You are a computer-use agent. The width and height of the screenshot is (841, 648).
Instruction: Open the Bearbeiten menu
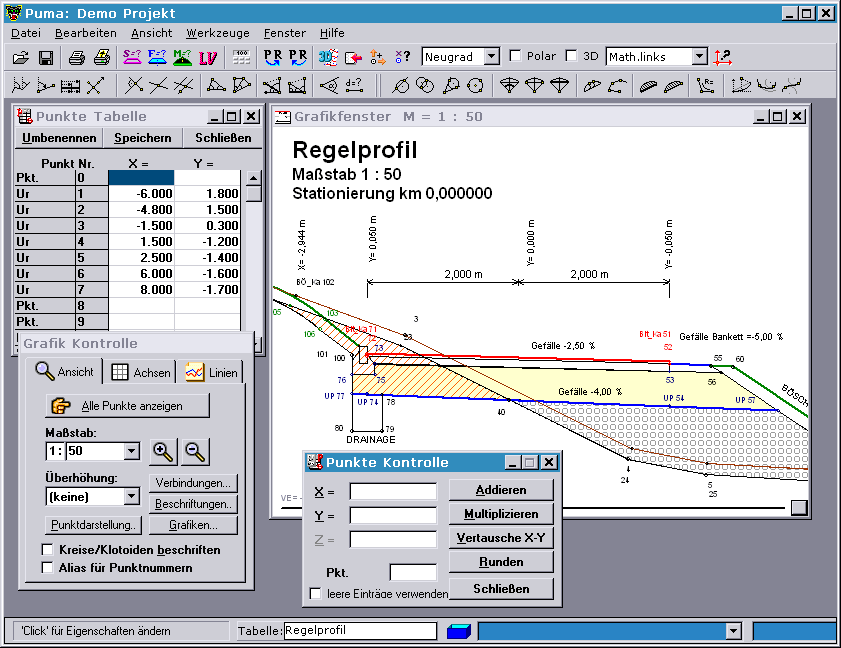(86, 33)
